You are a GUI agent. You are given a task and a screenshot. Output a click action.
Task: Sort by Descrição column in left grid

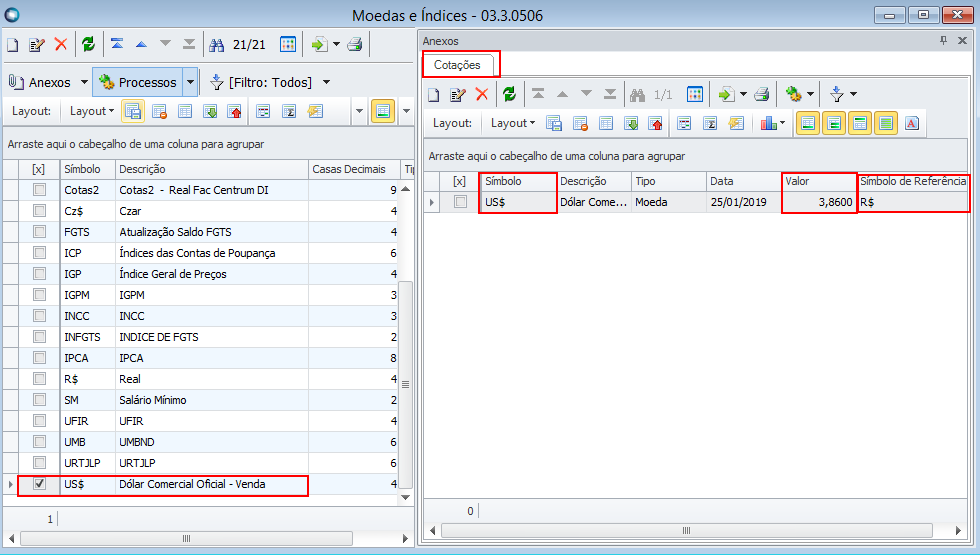[x=212, y=169]
